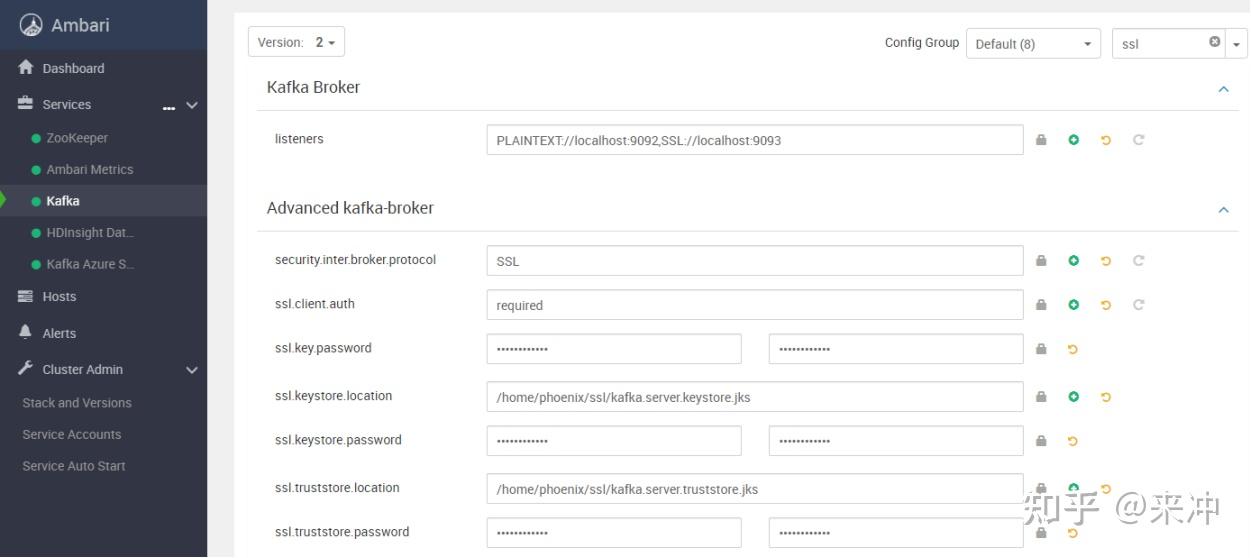Click the ssl.truststore.location label

click(x=337, y=488)
